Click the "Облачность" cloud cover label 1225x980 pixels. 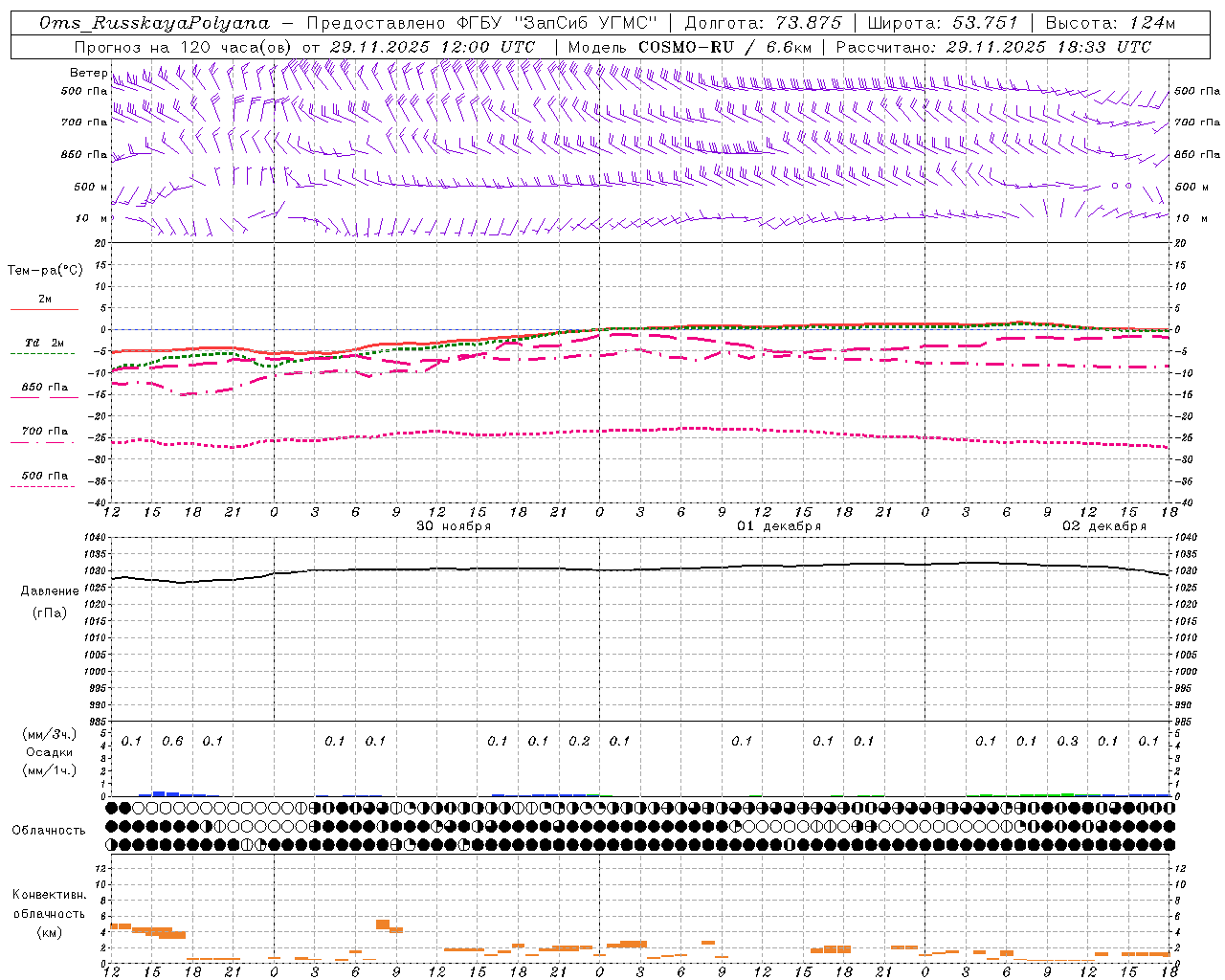[x=49, y=830]
